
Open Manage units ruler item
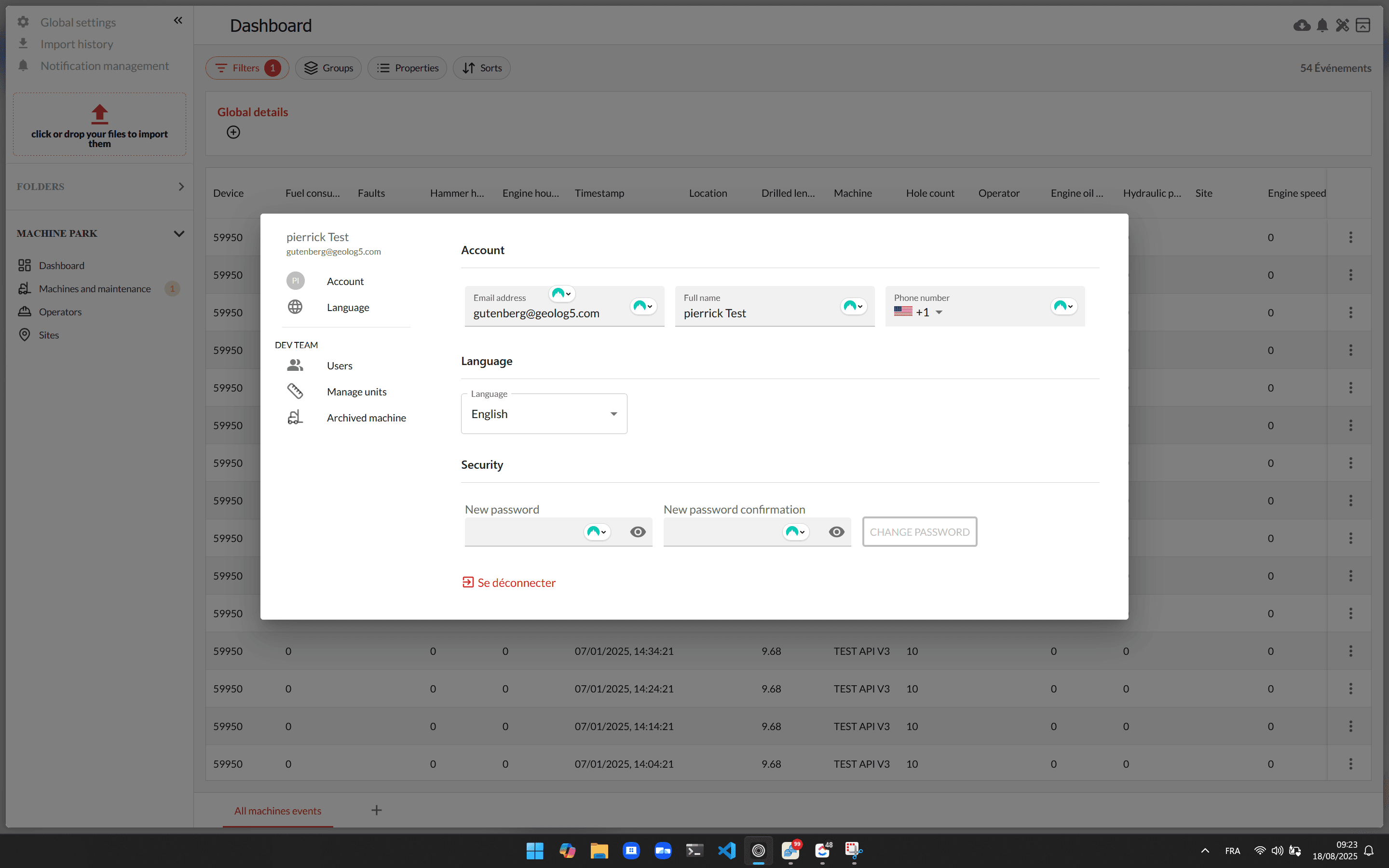(x=356, y=392)
